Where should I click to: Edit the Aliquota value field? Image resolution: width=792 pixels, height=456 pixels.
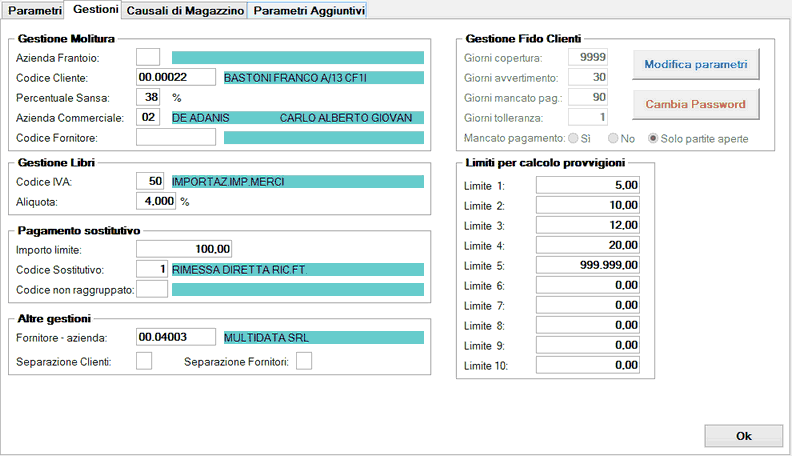156,201
